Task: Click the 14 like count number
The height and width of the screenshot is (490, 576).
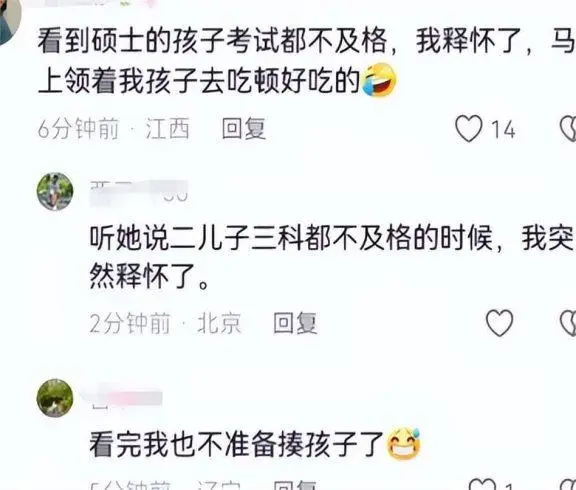Action: click(x=503, y=129)
